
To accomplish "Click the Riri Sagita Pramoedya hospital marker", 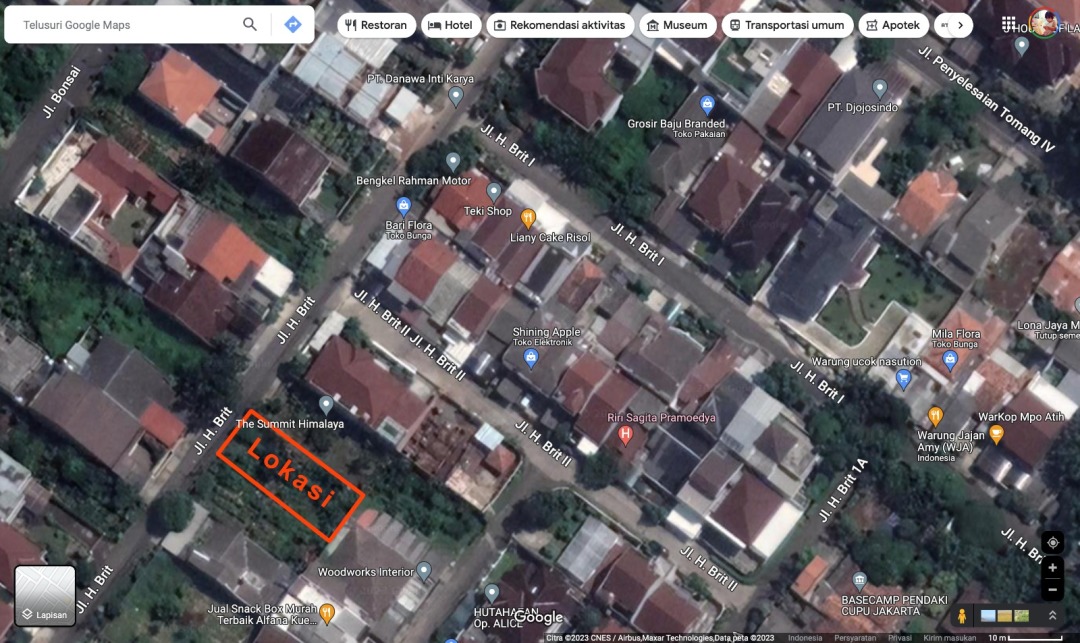I will pos(626,435).
